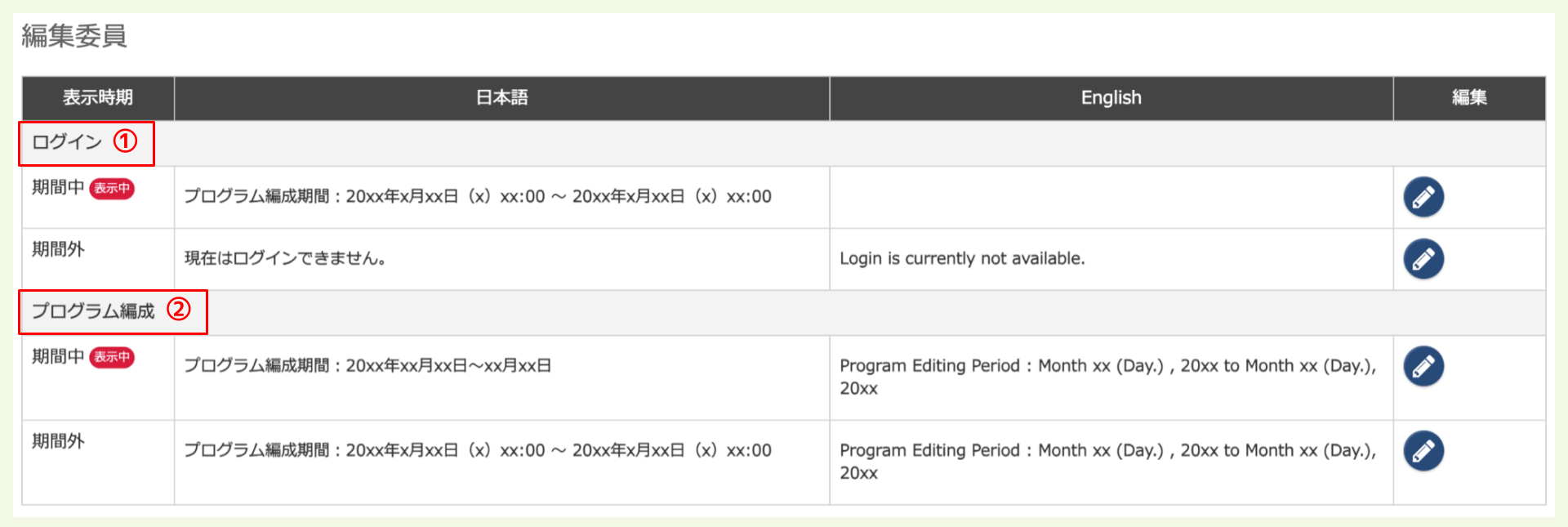Edit the プログラム編成 期間外 message

point(1423,451)
